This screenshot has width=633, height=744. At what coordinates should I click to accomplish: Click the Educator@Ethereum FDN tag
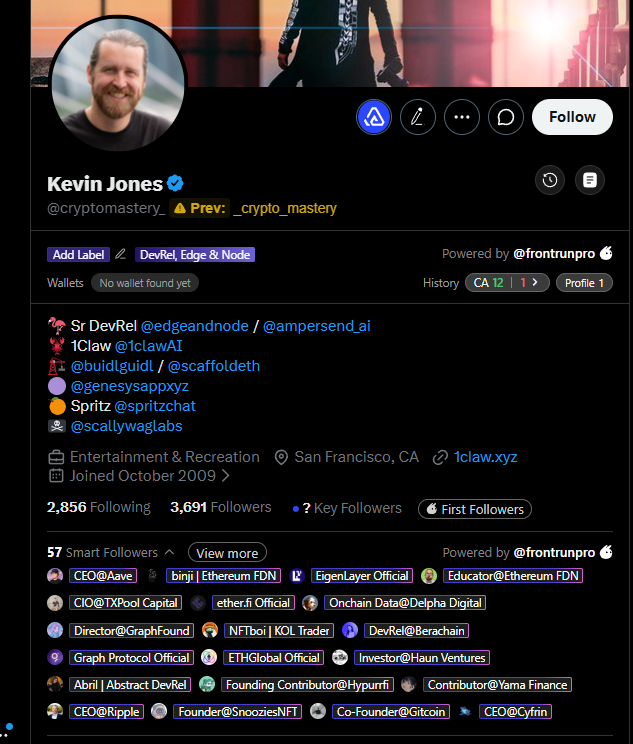(513, 576)
